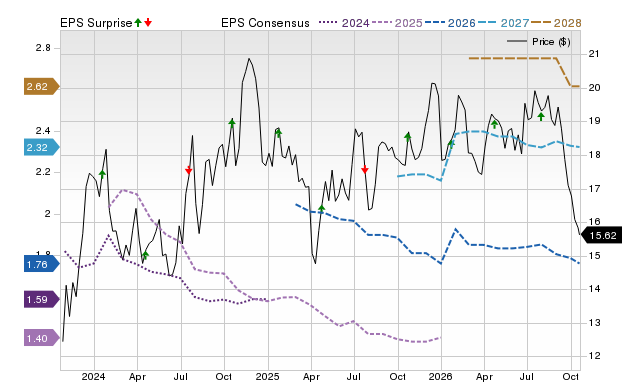
Task: Click the 17 price axis label
Action: tap(594, 189)
